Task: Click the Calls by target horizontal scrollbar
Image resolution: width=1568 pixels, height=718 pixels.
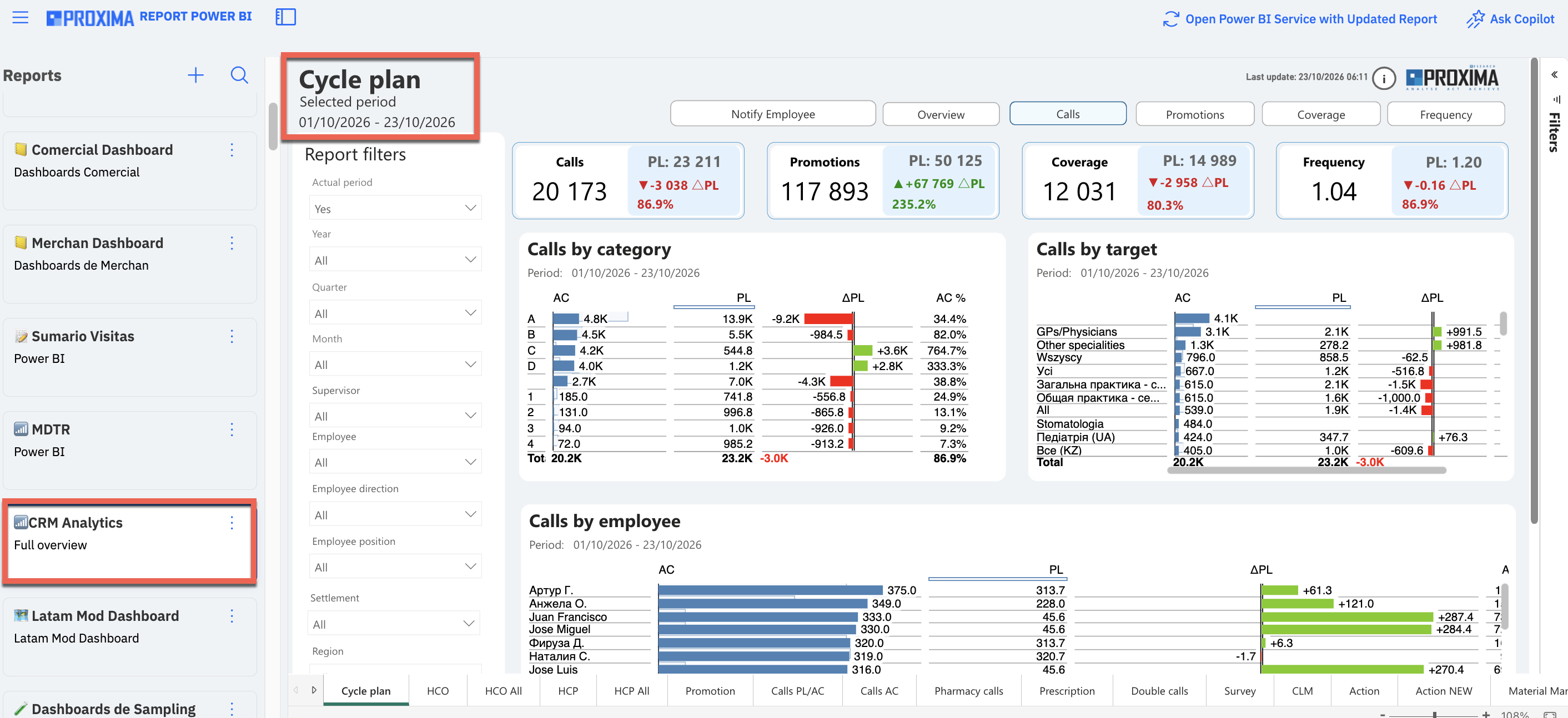Action: (1306, 470)
